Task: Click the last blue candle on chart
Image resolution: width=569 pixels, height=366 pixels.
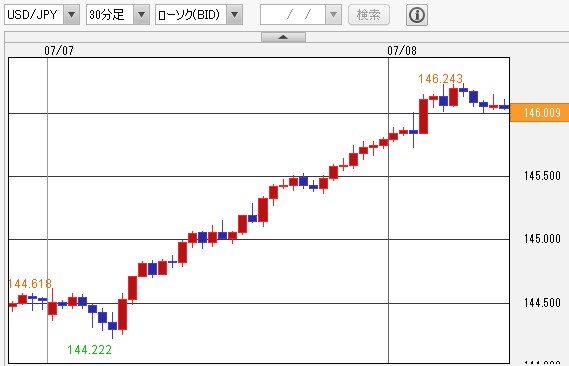Action: pos(504,107)
